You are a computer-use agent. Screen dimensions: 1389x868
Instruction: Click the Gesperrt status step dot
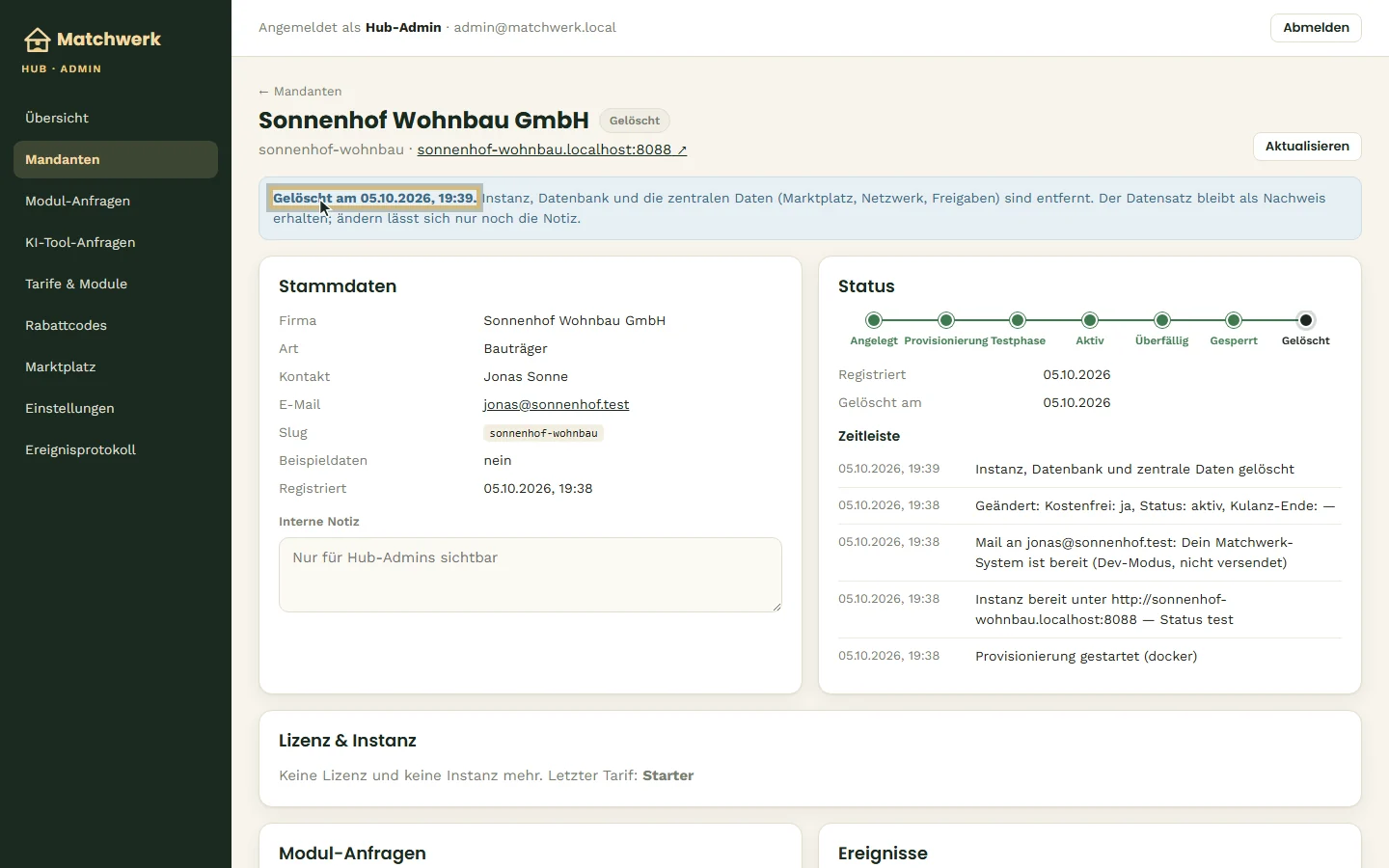(1234, 320)
